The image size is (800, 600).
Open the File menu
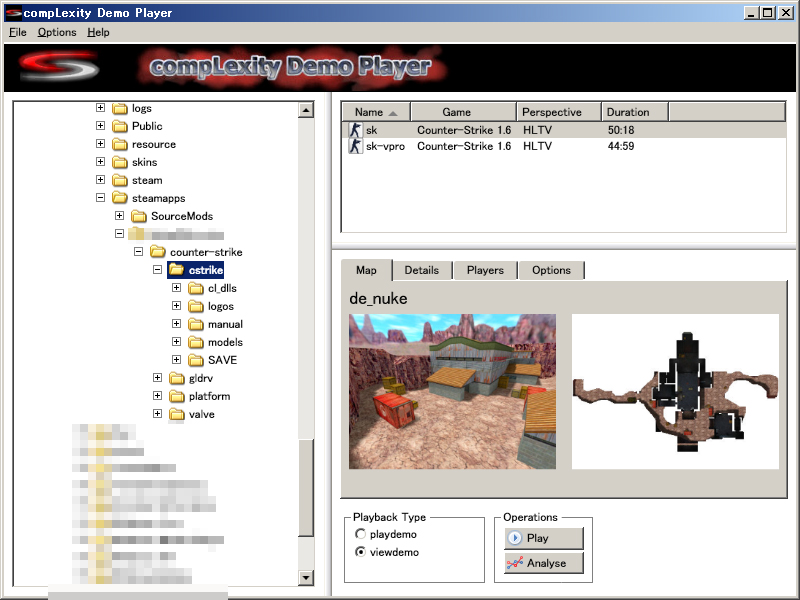click(18, 32)
